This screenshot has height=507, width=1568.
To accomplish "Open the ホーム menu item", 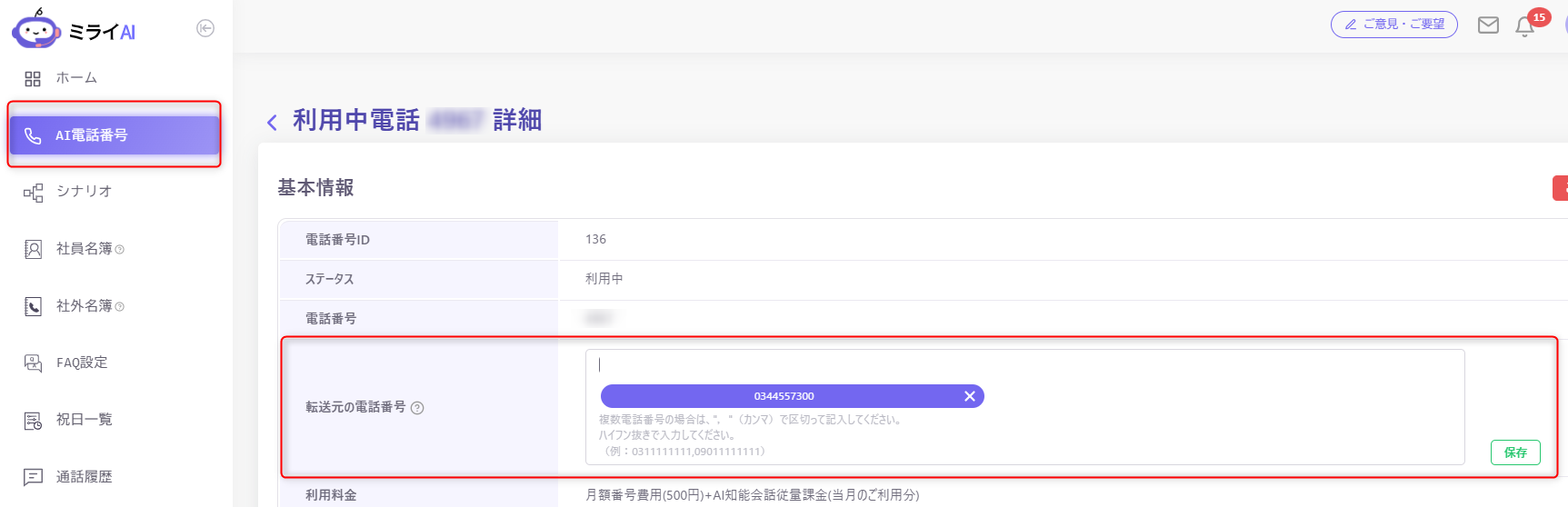I will [x=76, y=78].
